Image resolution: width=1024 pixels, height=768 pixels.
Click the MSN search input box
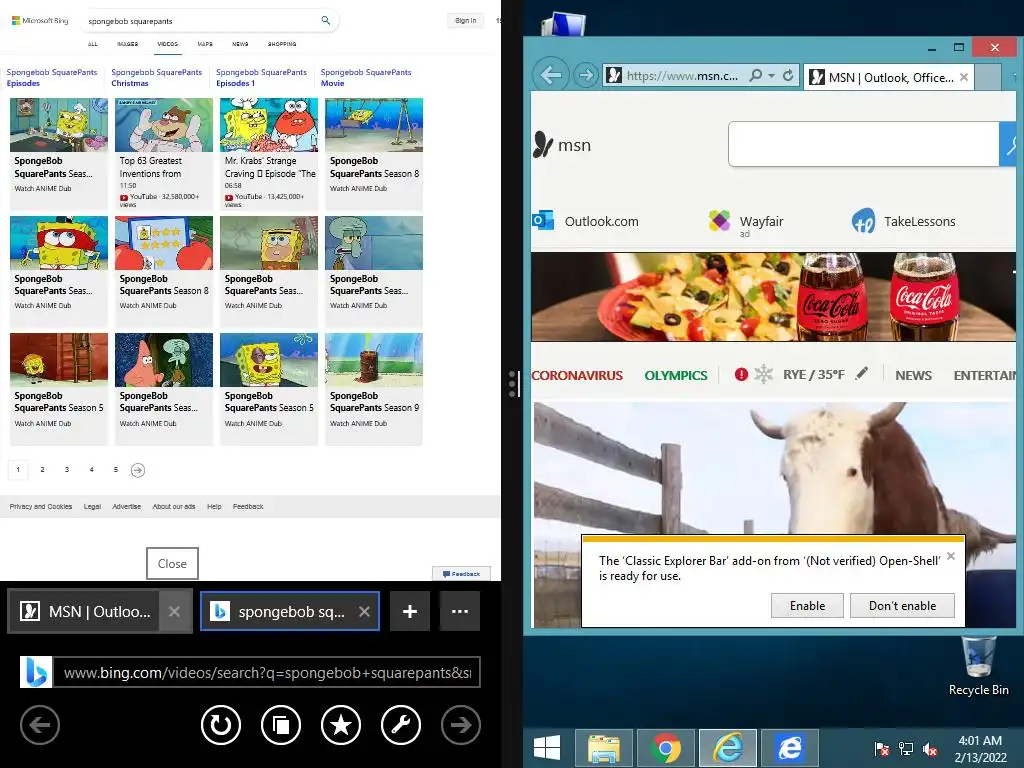(863, 144)
